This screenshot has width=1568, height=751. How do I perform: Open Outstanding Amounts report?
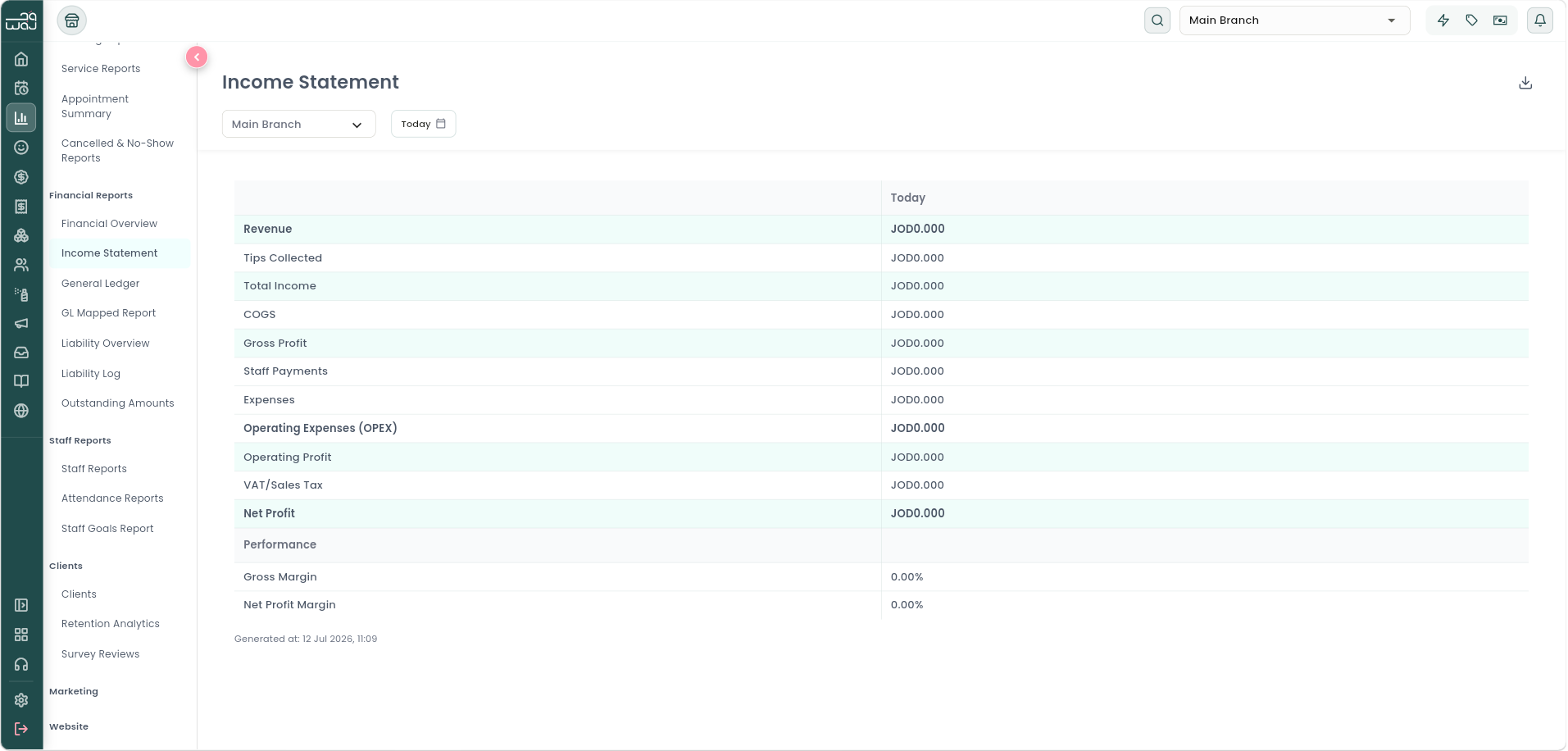117,403
